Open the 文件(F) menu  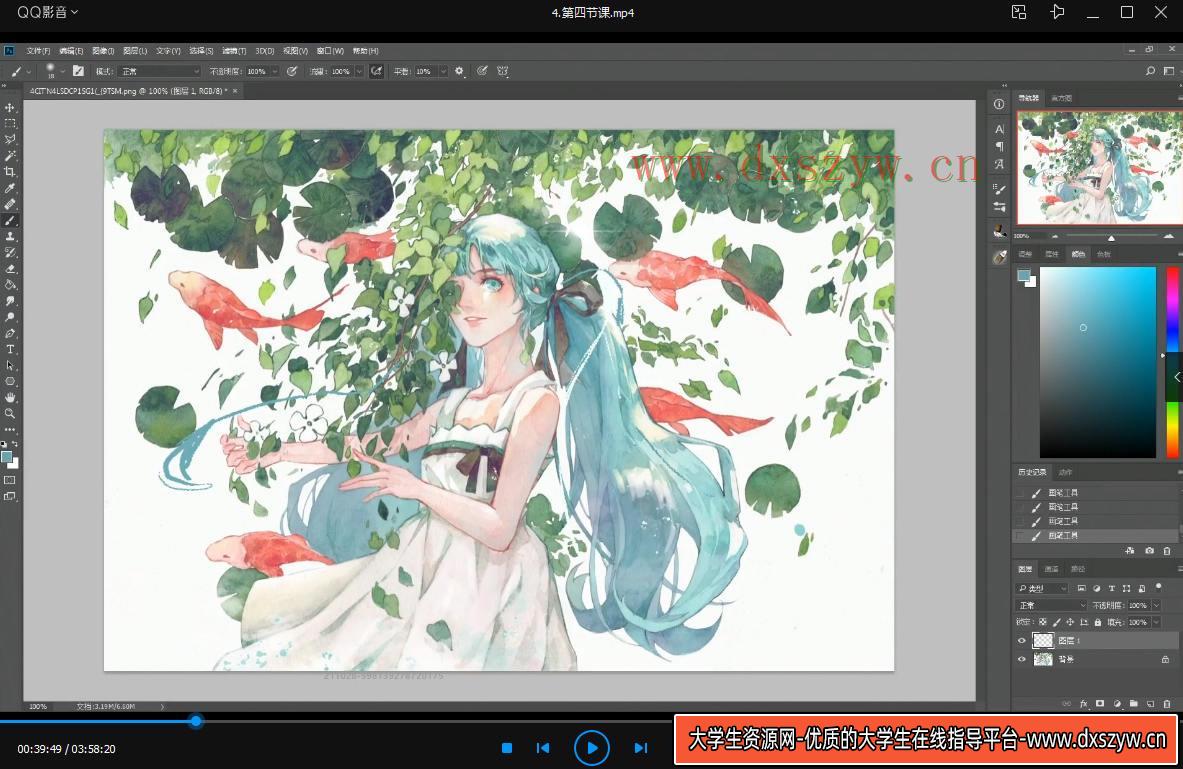click(38, 51)
